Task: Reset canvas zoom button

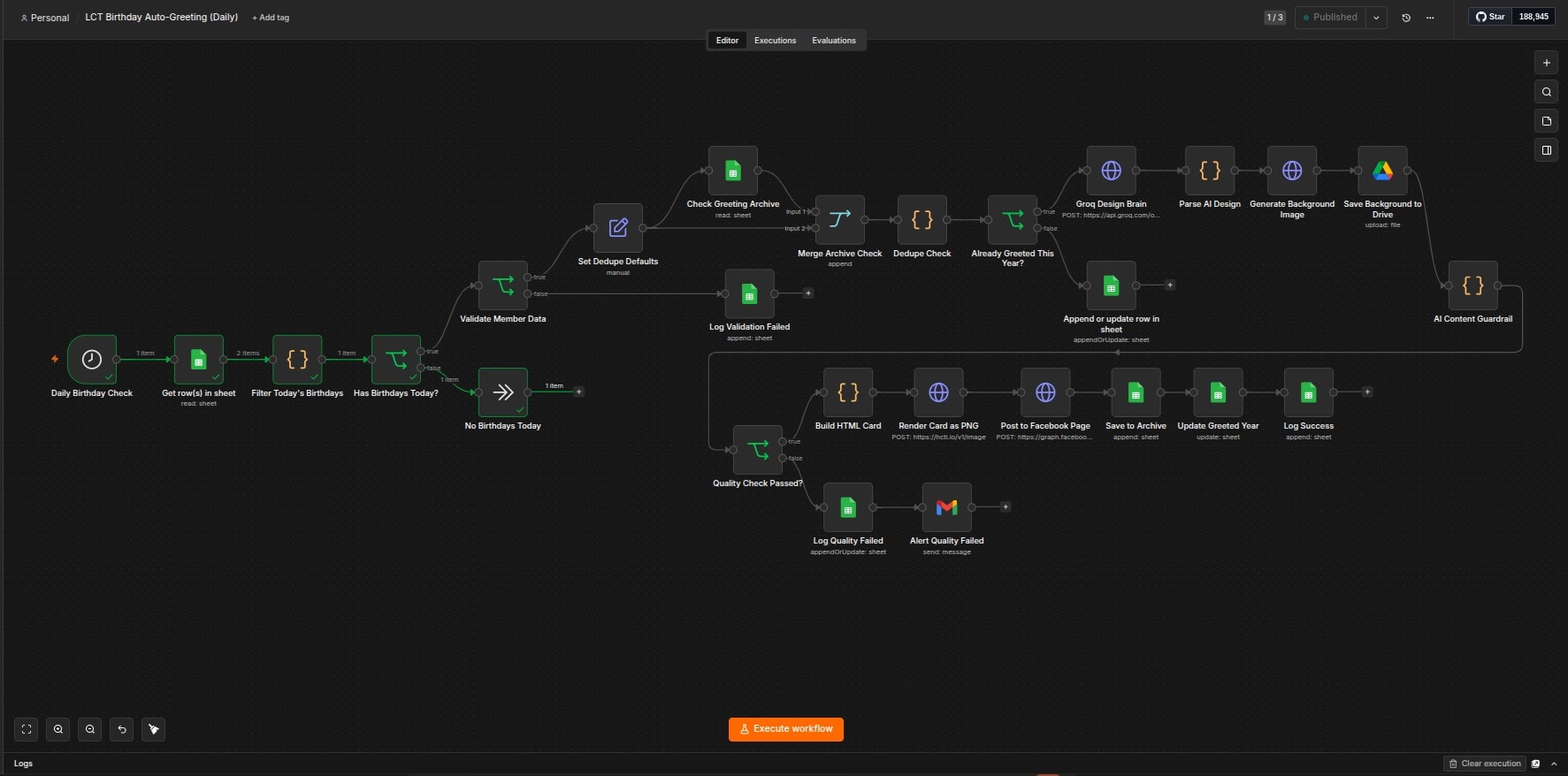Action: coord(122,729)
